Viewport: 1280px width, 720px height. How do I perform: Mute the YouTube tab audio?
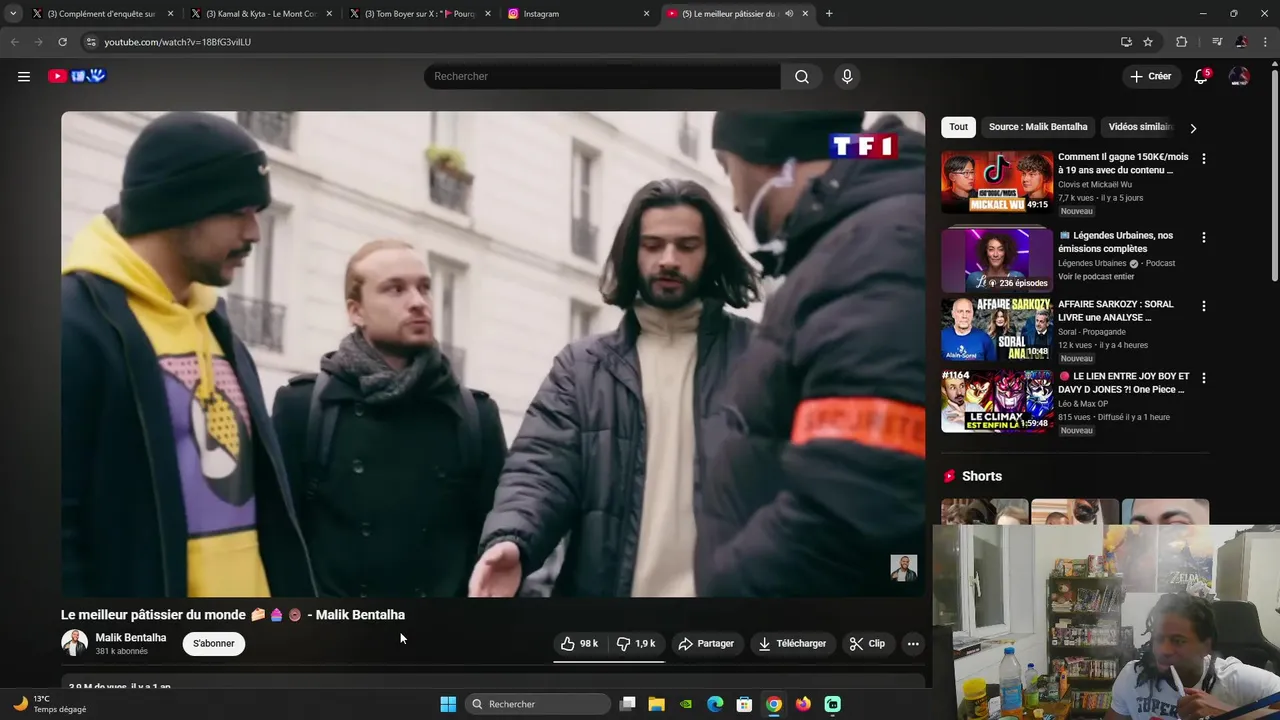[789, 14]
